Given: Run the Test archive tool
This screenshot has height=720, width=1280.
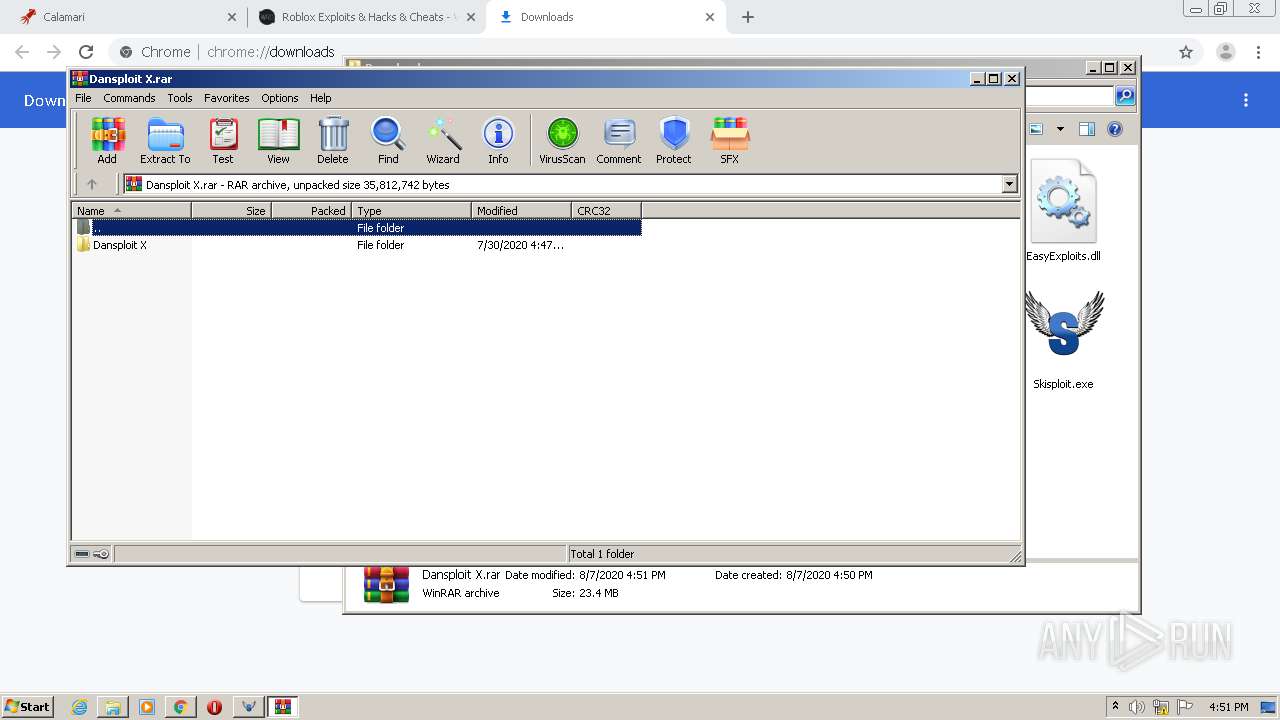Looking at the screenshot, I should click(x=223, y=140).
